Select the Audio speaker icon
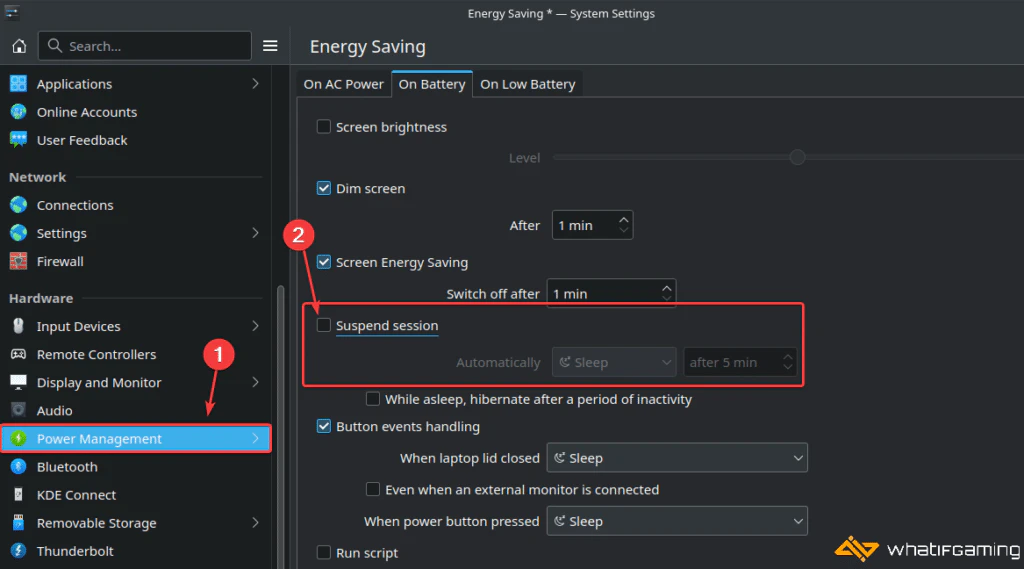 coord(18,410)
